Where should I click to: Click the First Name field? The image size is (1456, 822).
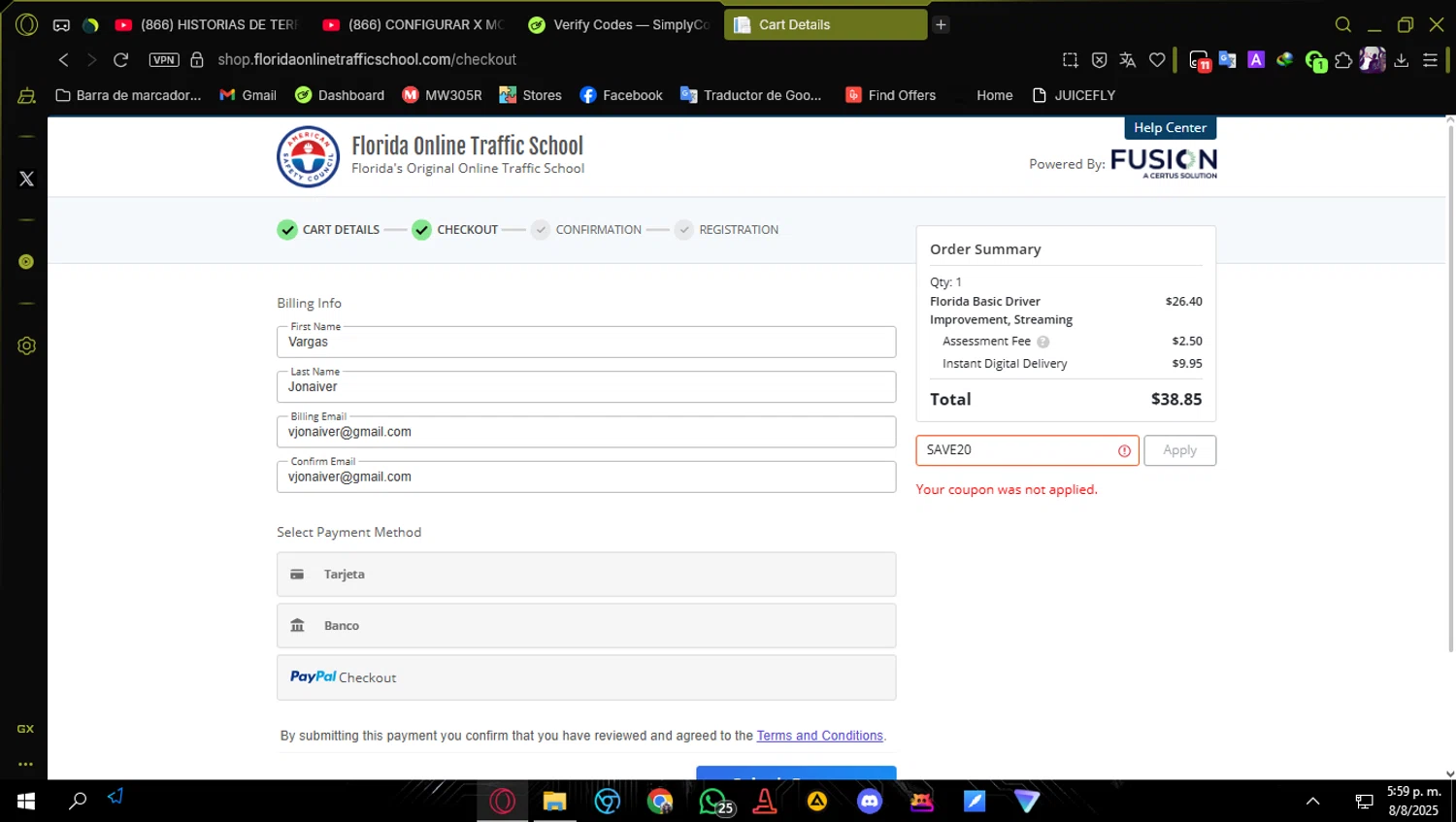point(586,342)
